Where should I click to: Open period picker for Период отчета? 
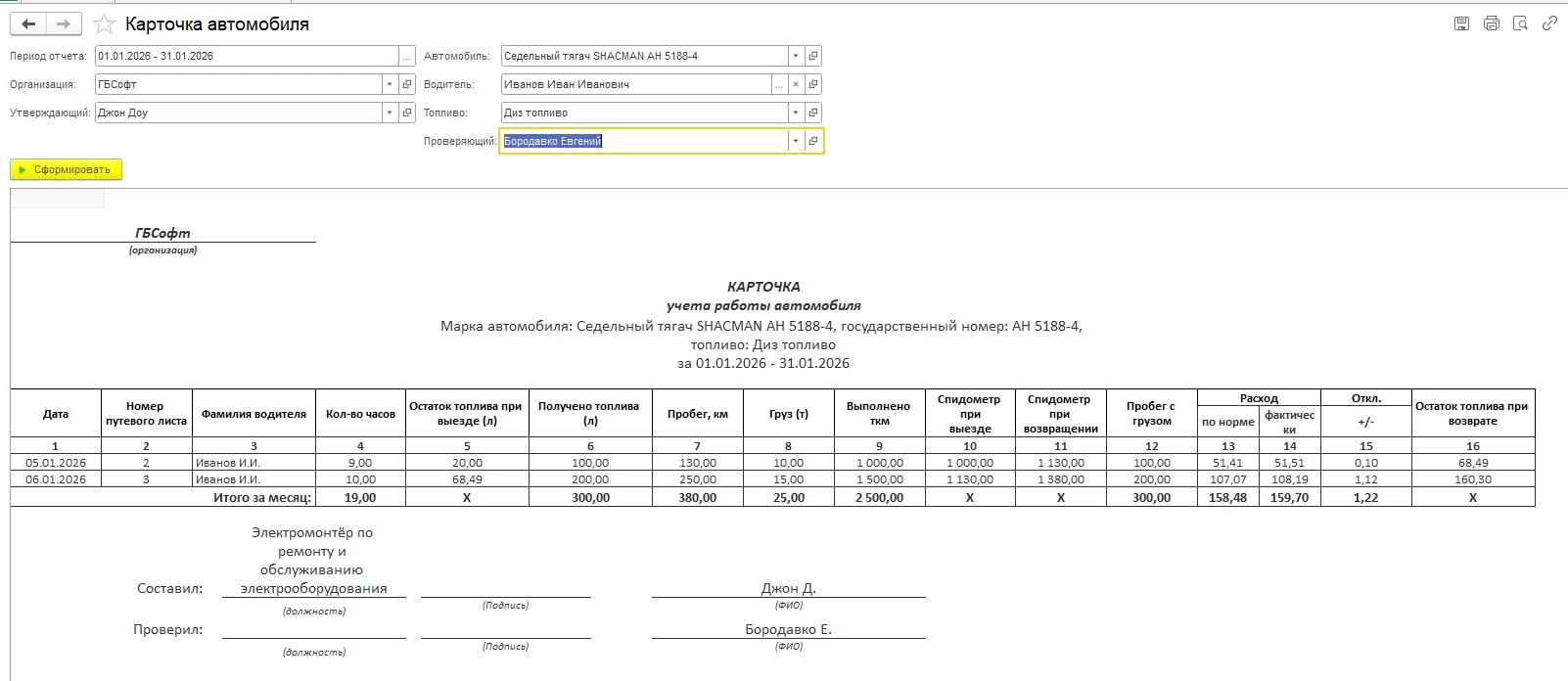407,57
